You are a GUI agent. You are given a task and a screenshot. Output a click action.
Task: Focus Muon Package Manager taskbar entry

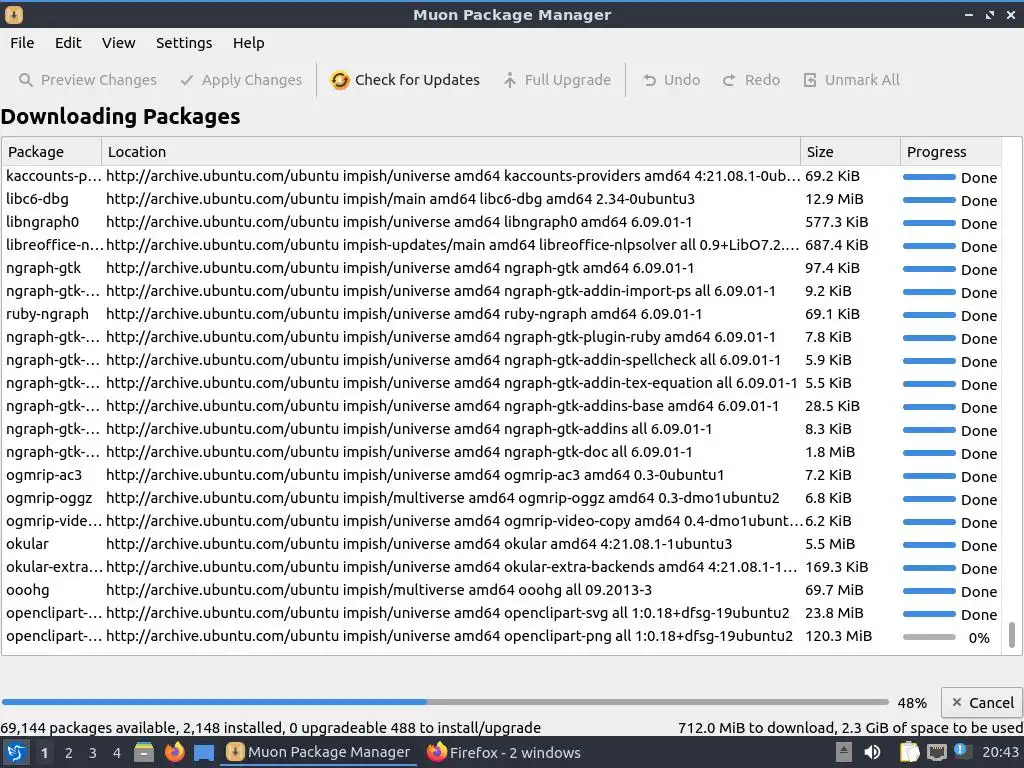tap(319, 752)
